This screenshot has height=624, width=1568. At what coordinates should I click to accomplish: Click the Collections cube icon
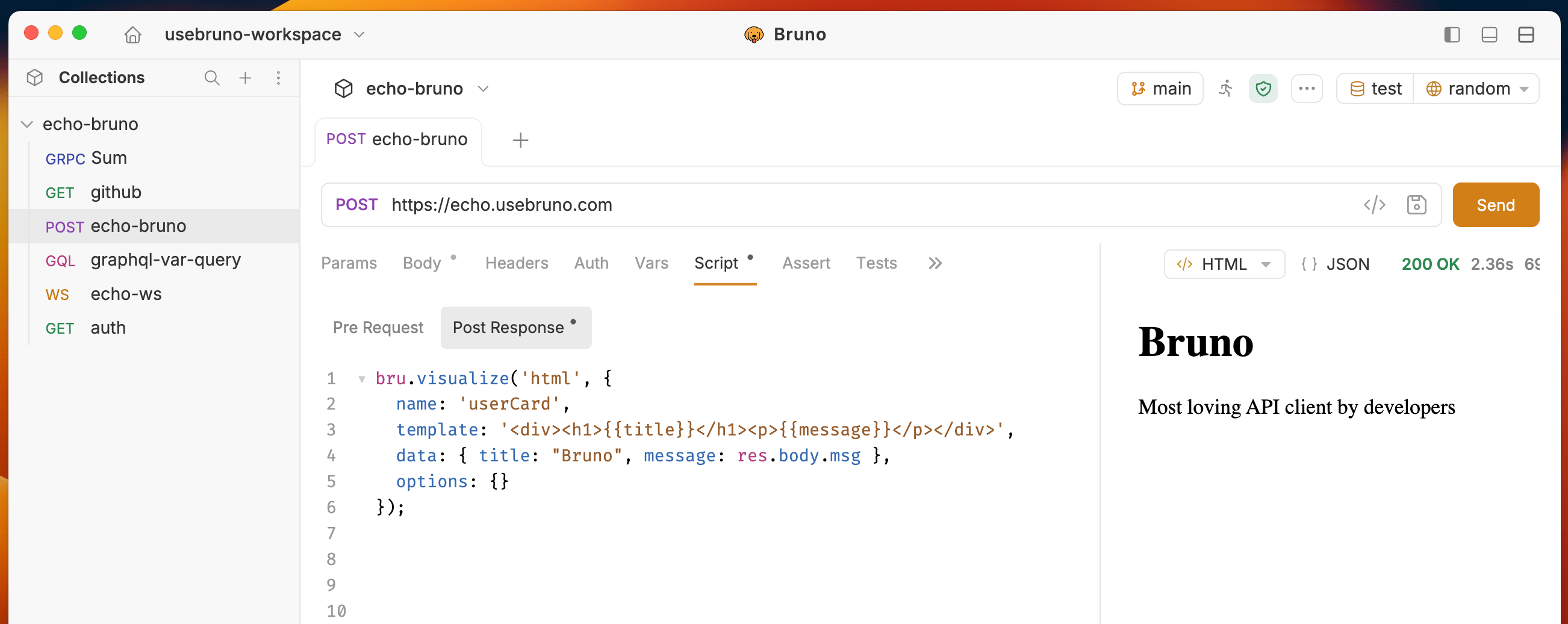[x=35, y=77]
